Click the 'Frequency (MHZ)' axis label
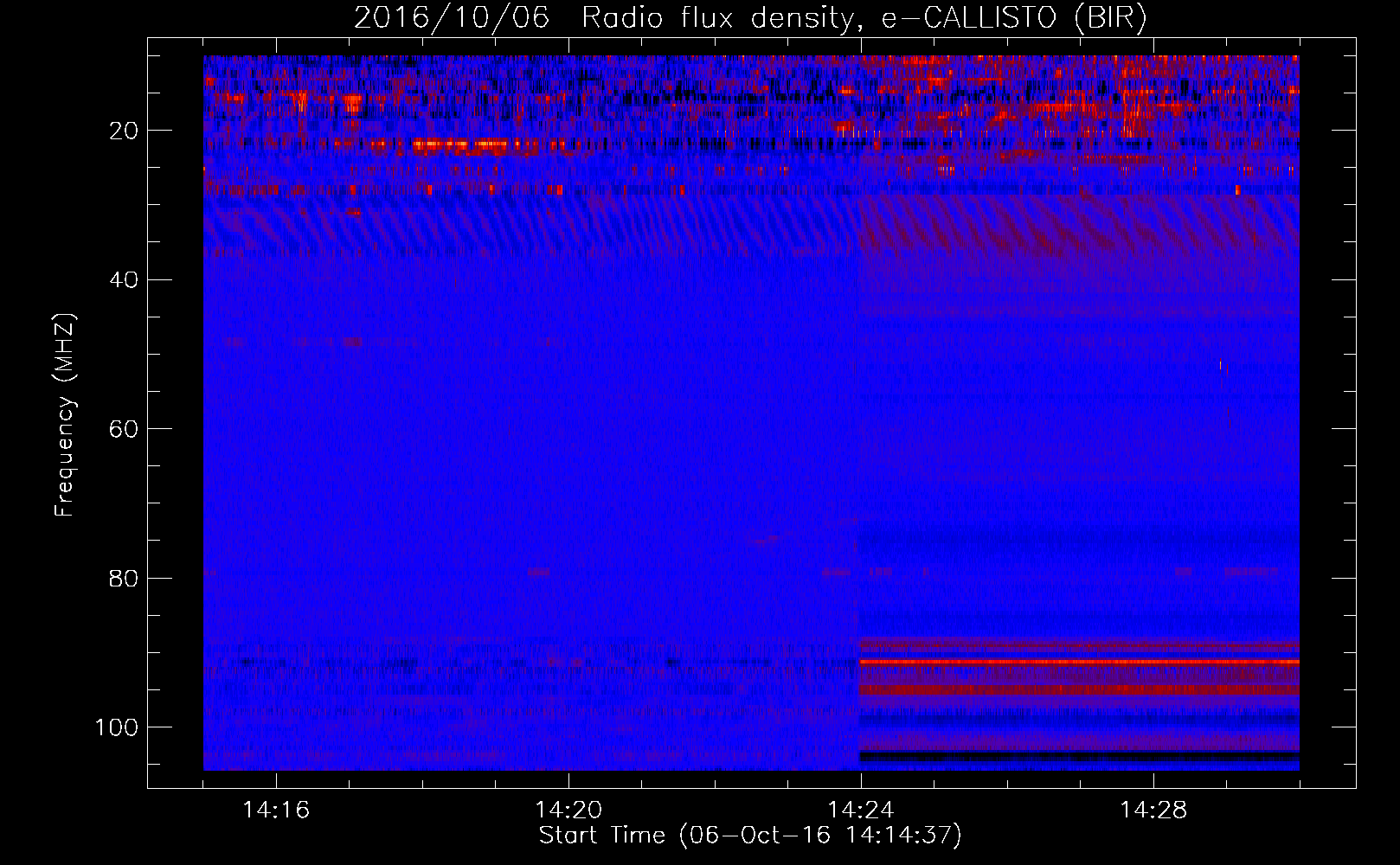1400x865 pixels. 65,415
